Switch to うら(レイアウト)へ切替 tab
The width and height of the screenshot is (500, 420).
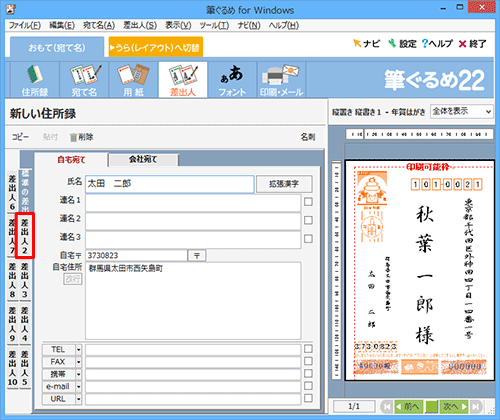tap(156, 47)
